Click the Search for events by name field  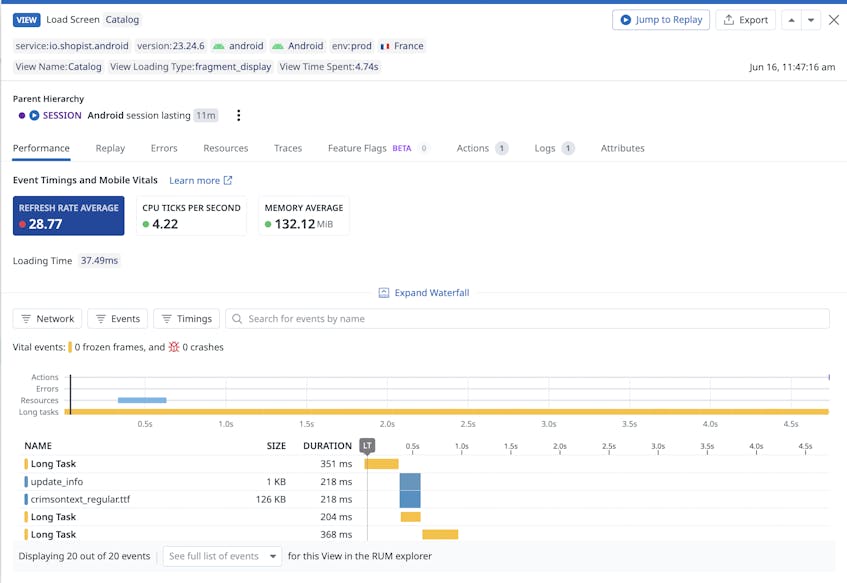click(527, 319)
